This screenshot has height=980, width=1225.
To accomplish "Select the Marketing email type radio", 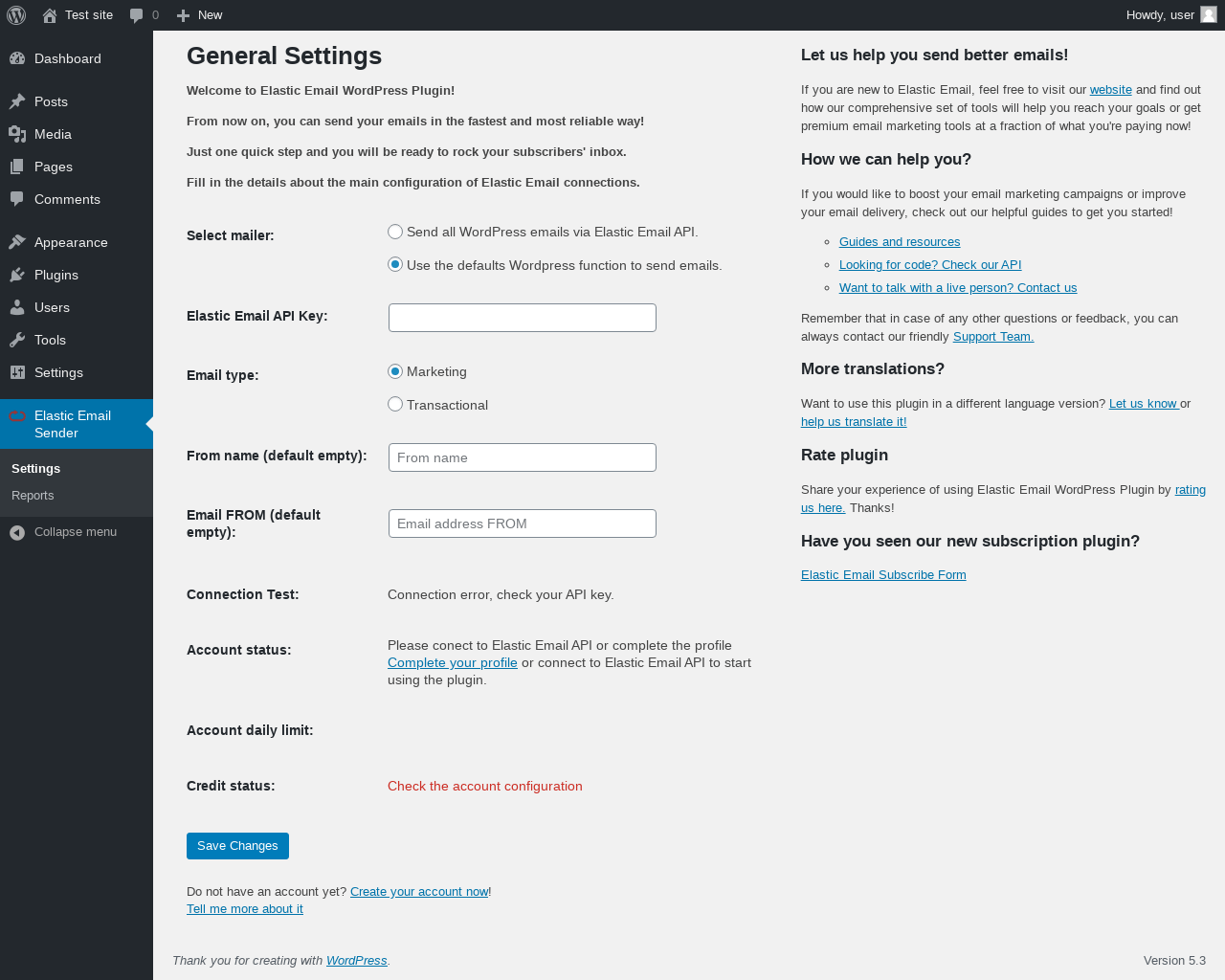I will (395, 371).
